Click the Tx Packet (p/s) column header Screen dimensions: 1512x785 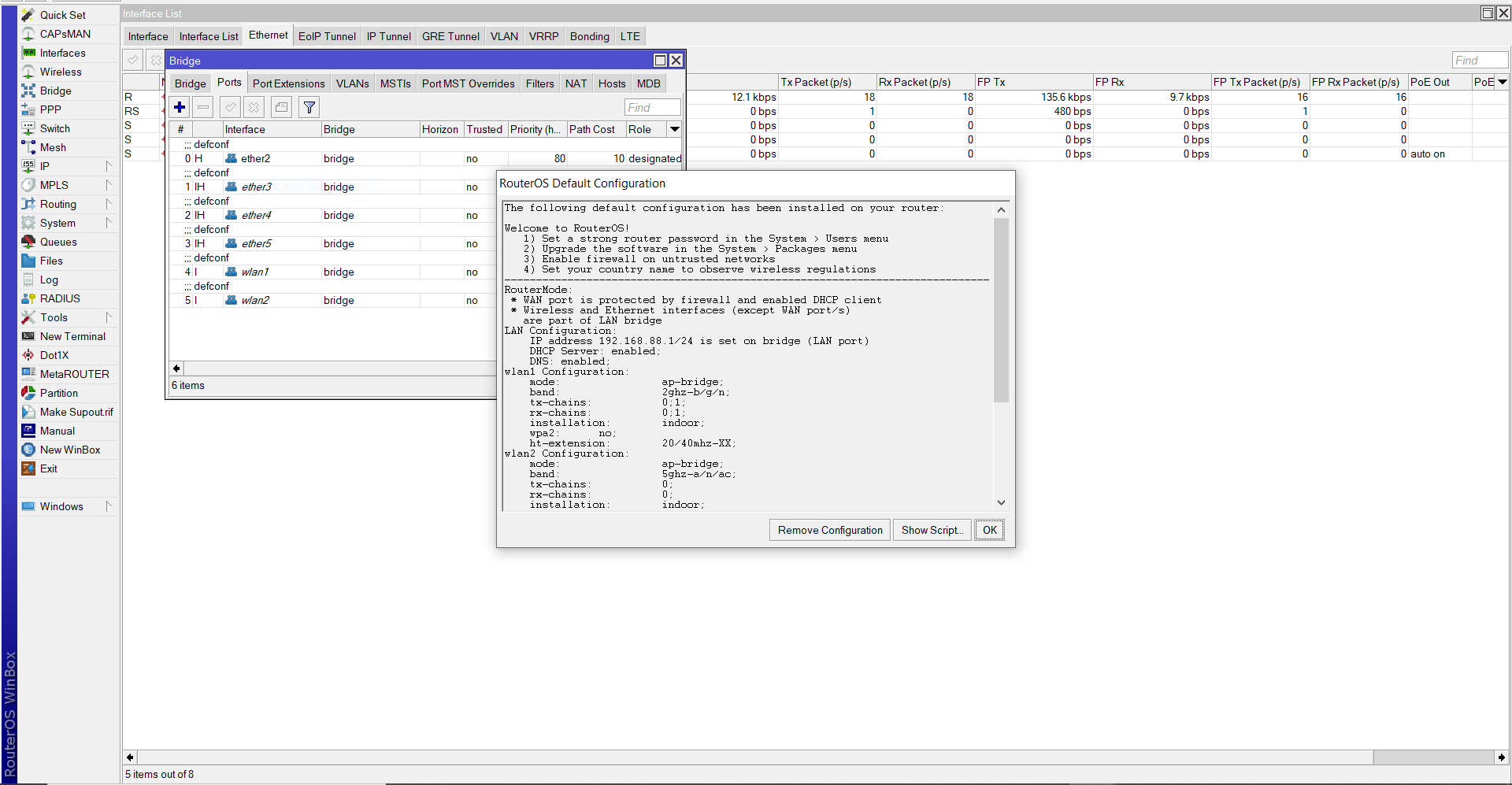(827, 82)
